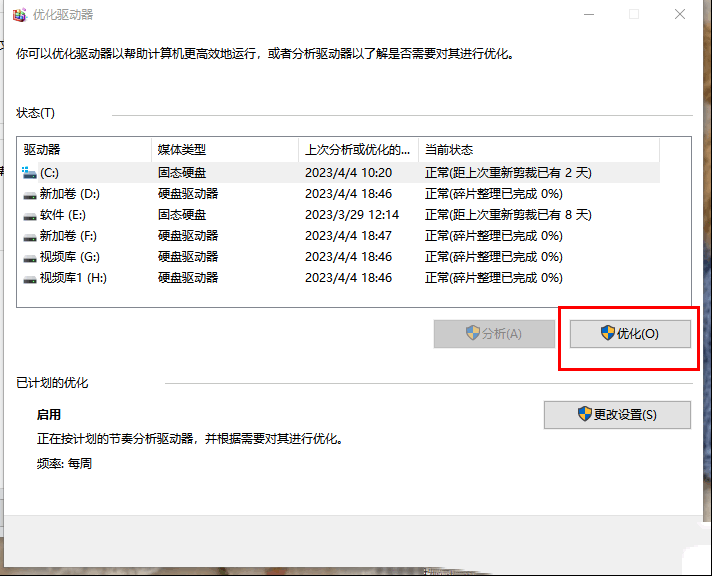
Task: Open 更改设置(S) scheduled optimization settings
Action: pos(618,415)
